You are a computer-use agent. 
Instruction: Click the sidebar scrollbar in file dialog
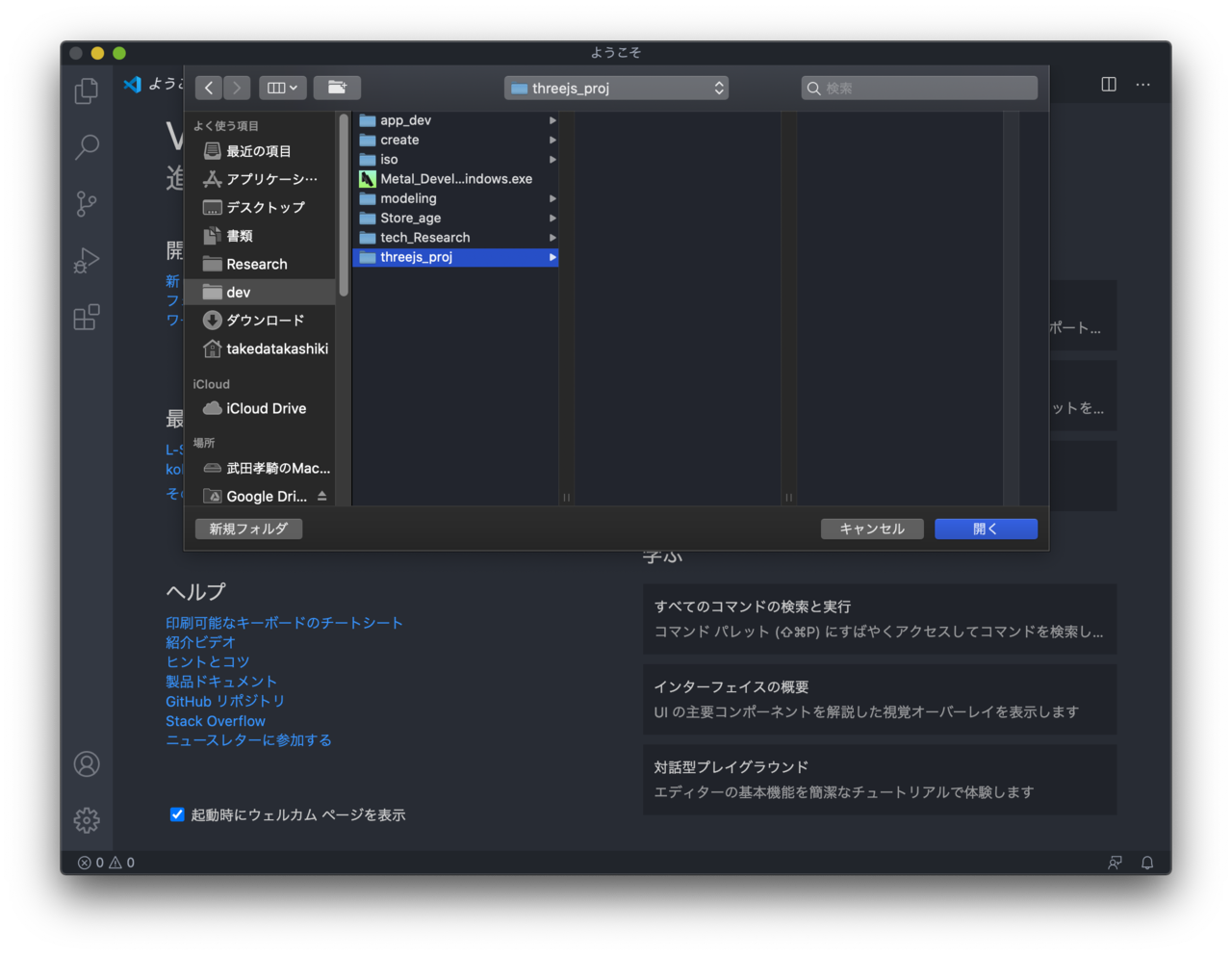pos(344,206)
